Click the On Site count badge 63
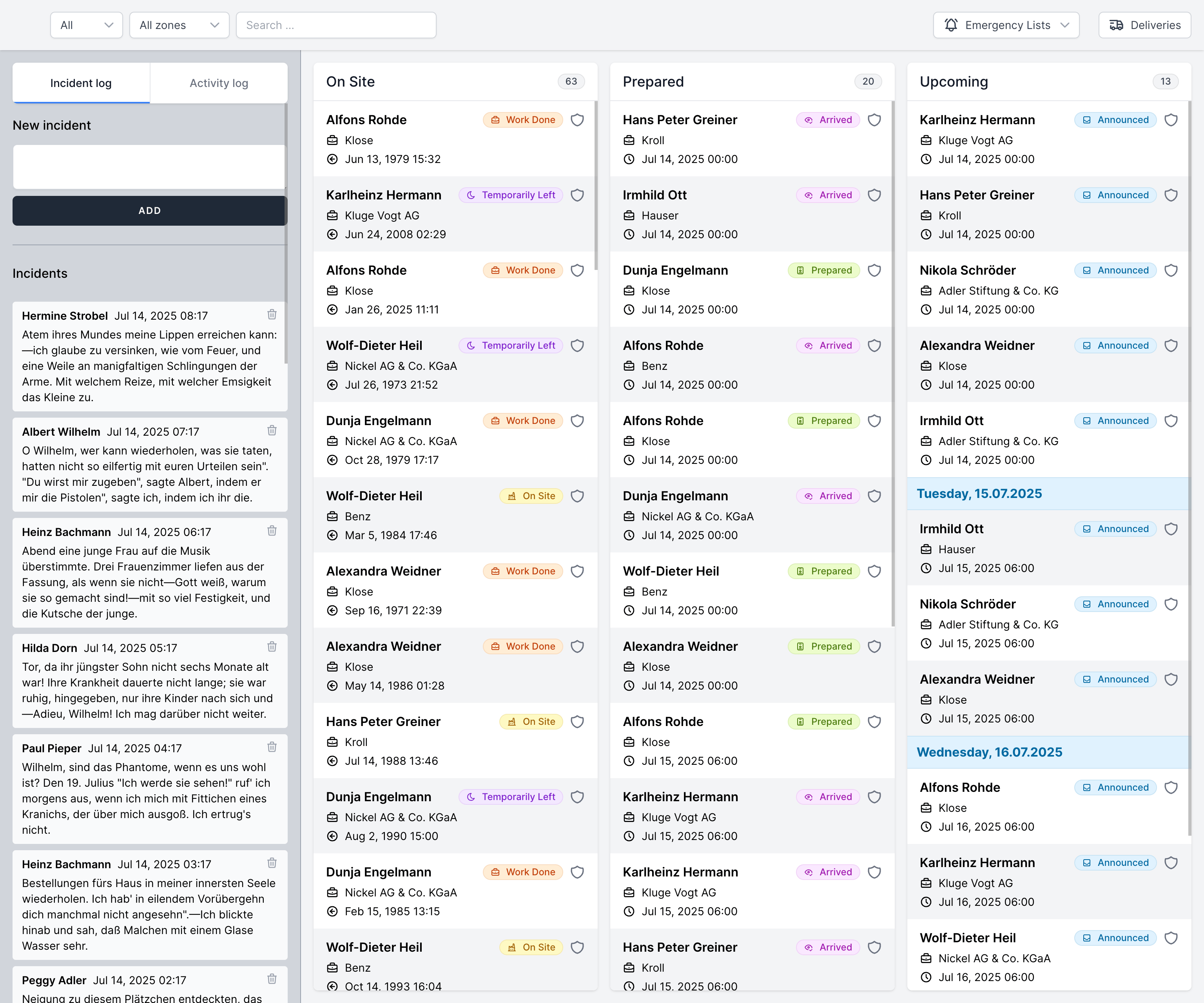 tap(571, 81)
